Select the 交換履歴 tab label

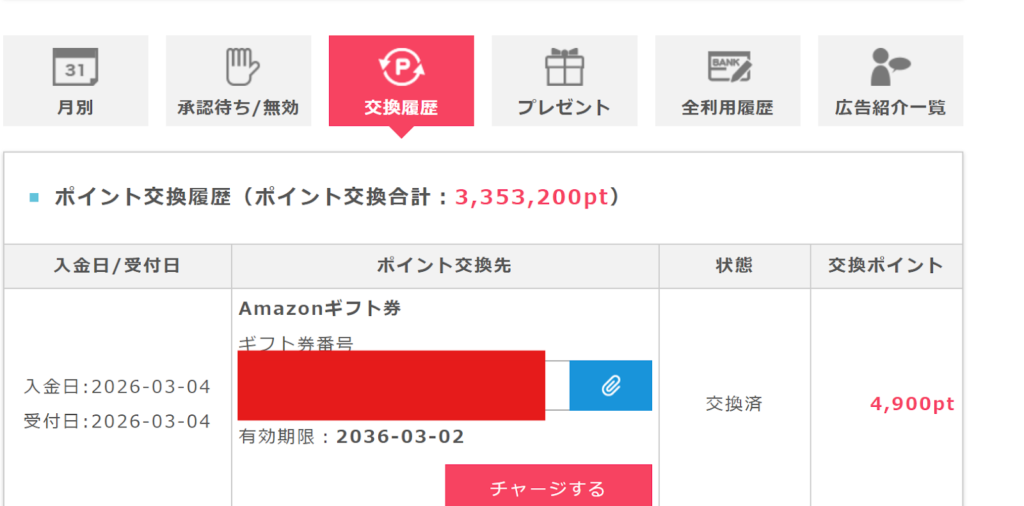pyautogui.click(x=401, y=108)
